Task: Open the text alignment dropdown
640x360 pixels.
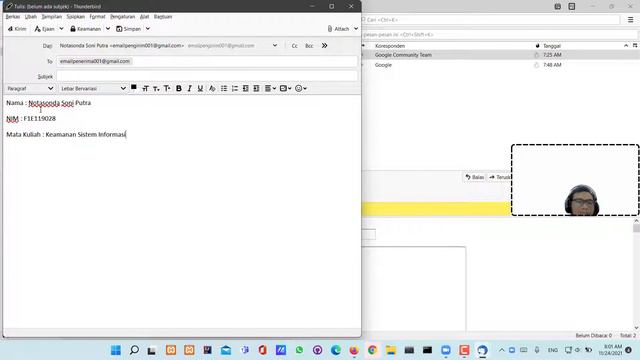Action: click(270, 89)
